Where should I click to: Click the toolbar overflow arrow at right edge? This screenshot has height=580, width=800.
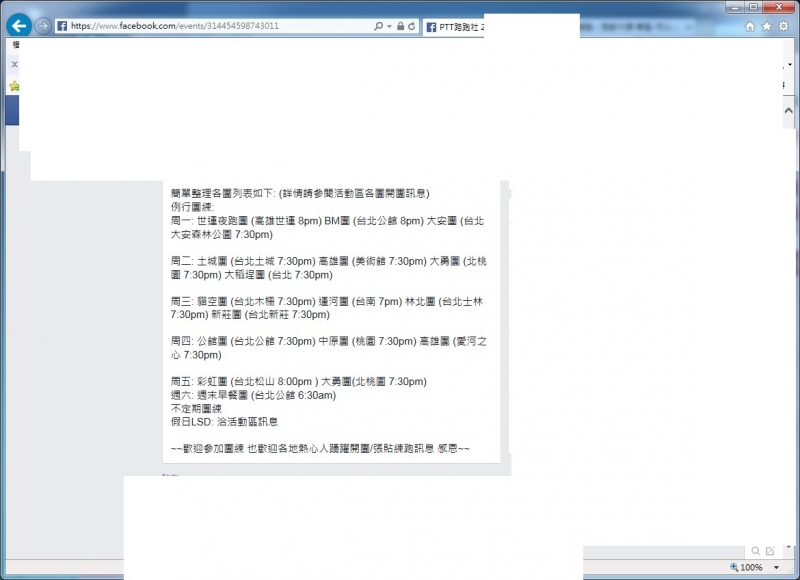tap(791, 65)
